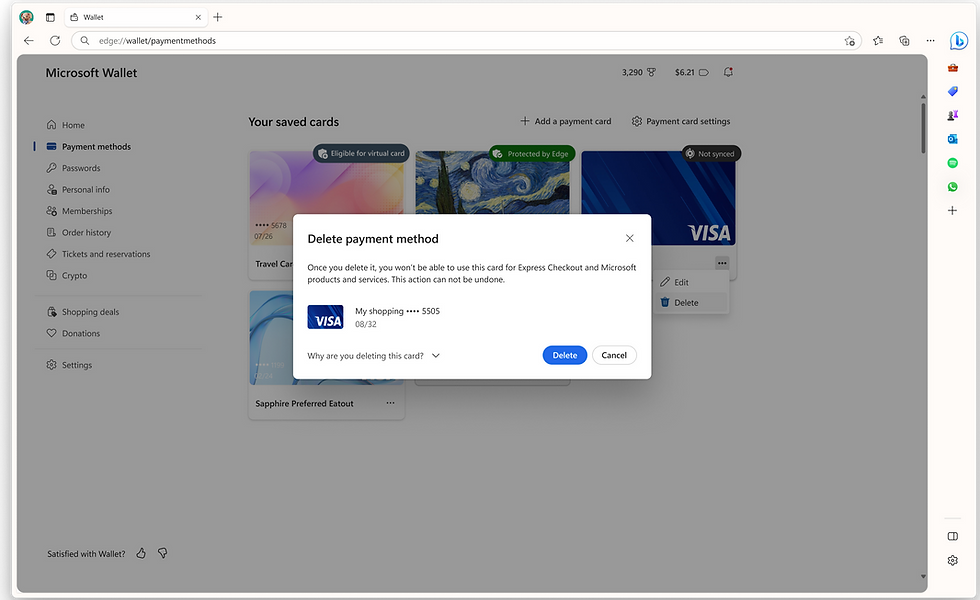Give thumbs down for Wallet satisfaction

(162, 553)
